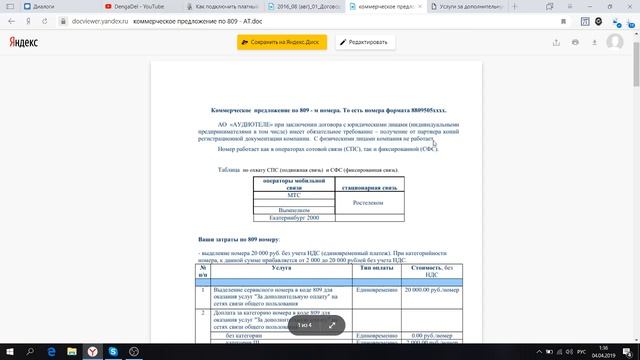This screenshot has height=360, width=640.
Task: Expand document to fullscreen with arrows icon
Action: [332, 325]
